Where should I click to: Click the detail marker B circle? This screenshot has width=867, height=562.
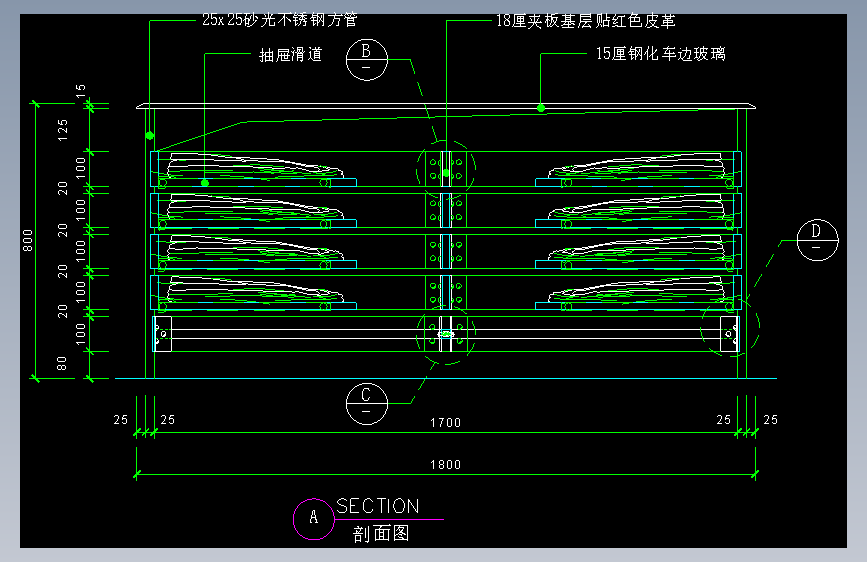pos(367,60)
